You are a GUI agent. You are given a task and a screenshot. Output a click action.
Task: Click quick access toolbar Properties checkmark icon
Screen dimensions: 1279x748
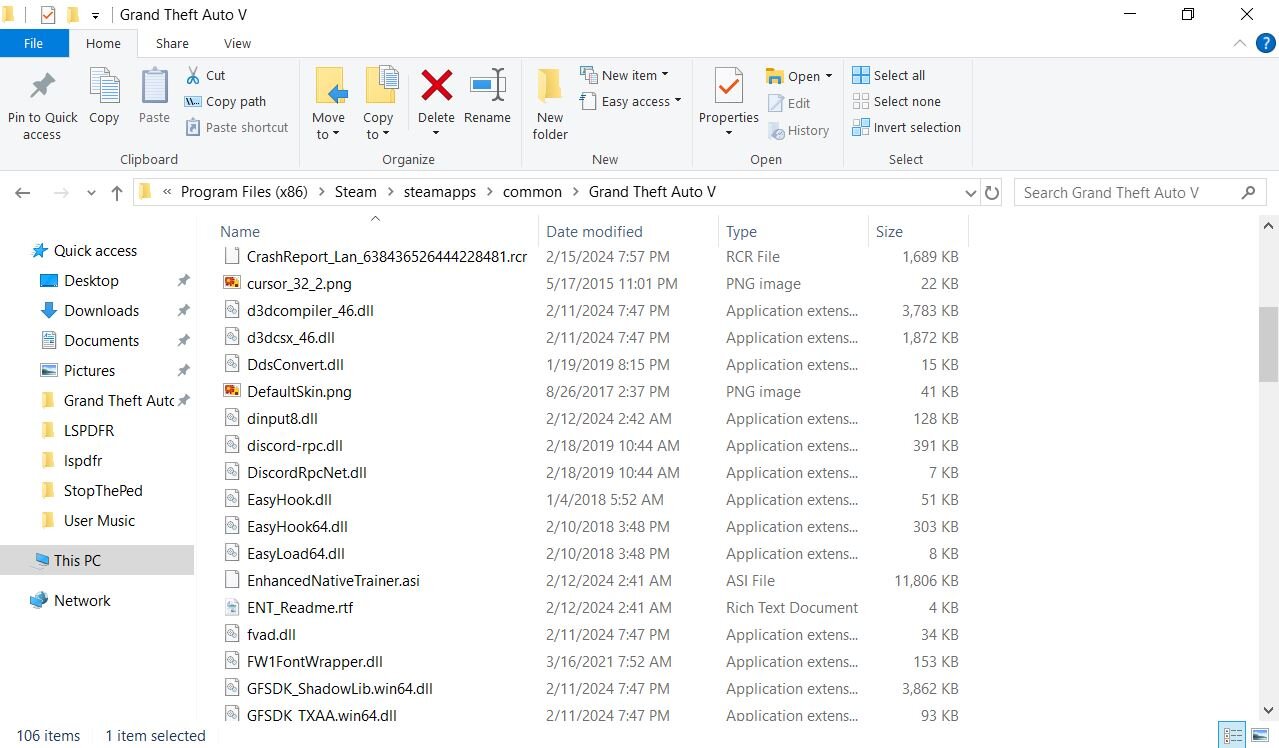[48, 15]
